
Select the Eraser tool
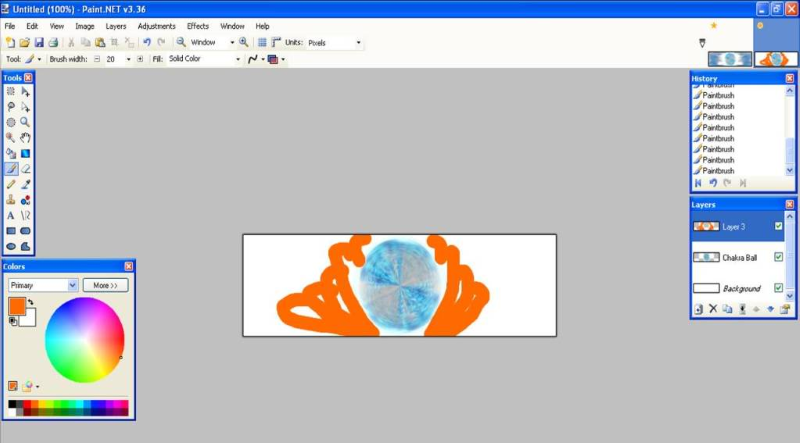26,169
